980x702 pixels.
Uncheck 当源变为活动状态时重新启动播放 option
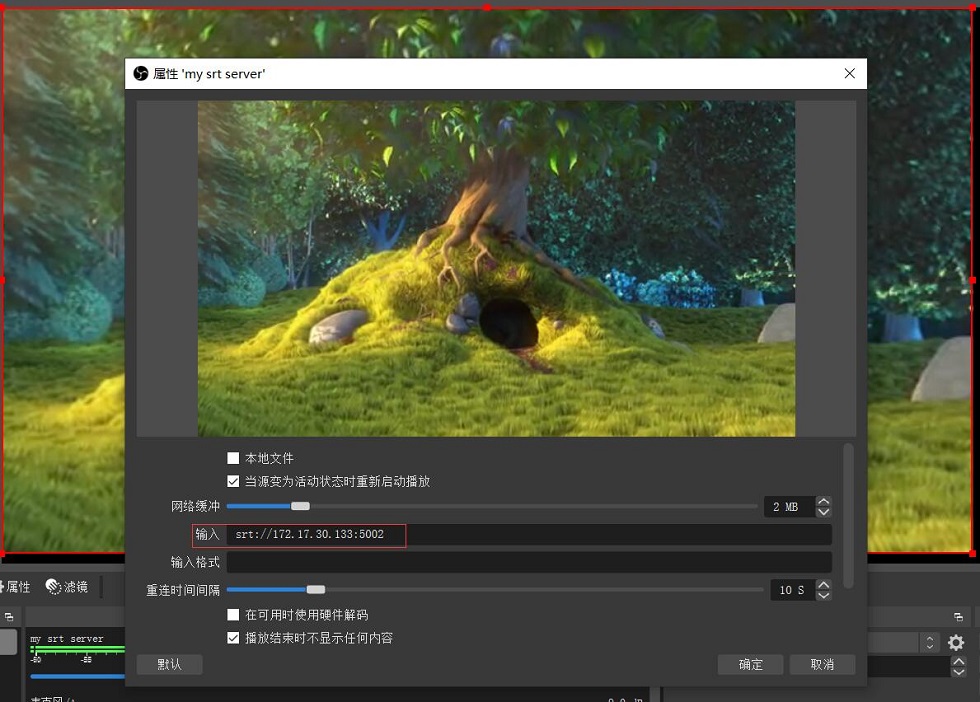click(x=233, y=481)
